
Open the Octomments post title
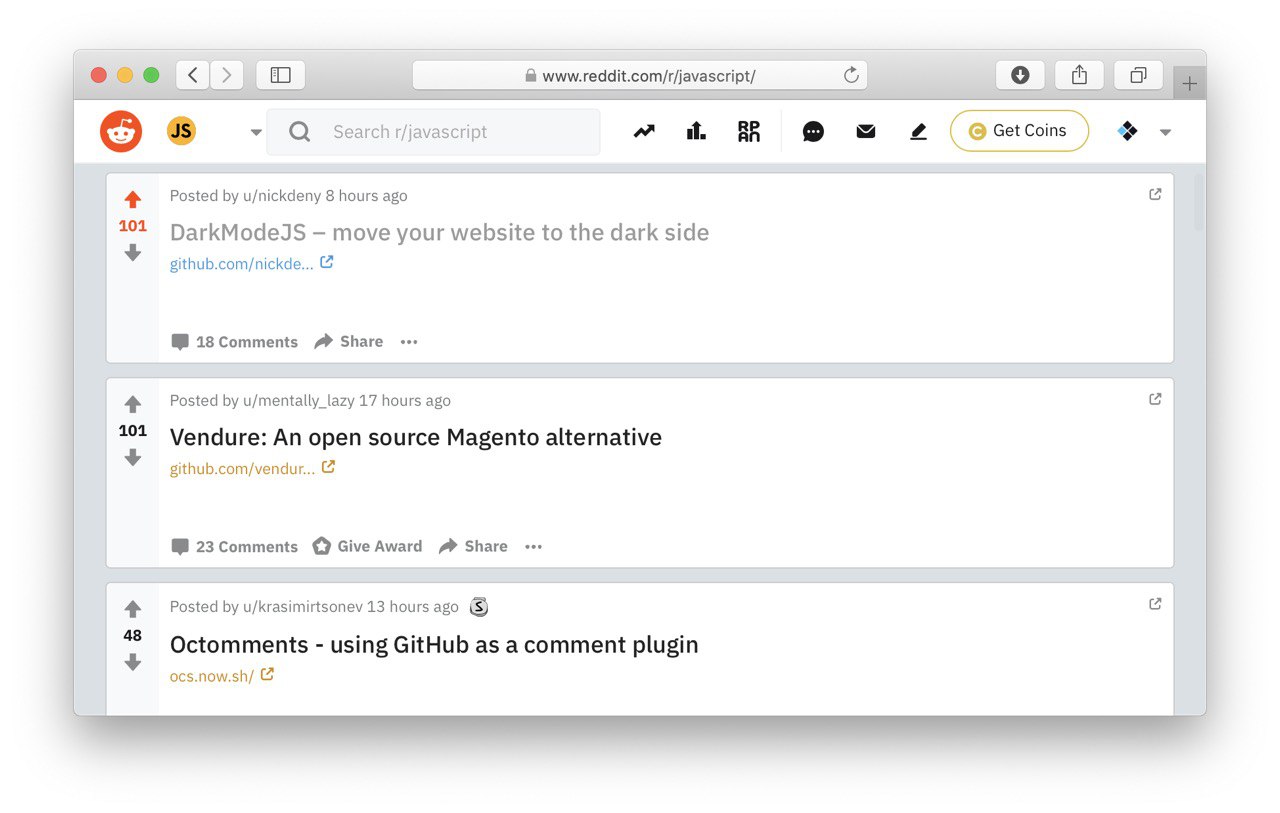point(434,644)
